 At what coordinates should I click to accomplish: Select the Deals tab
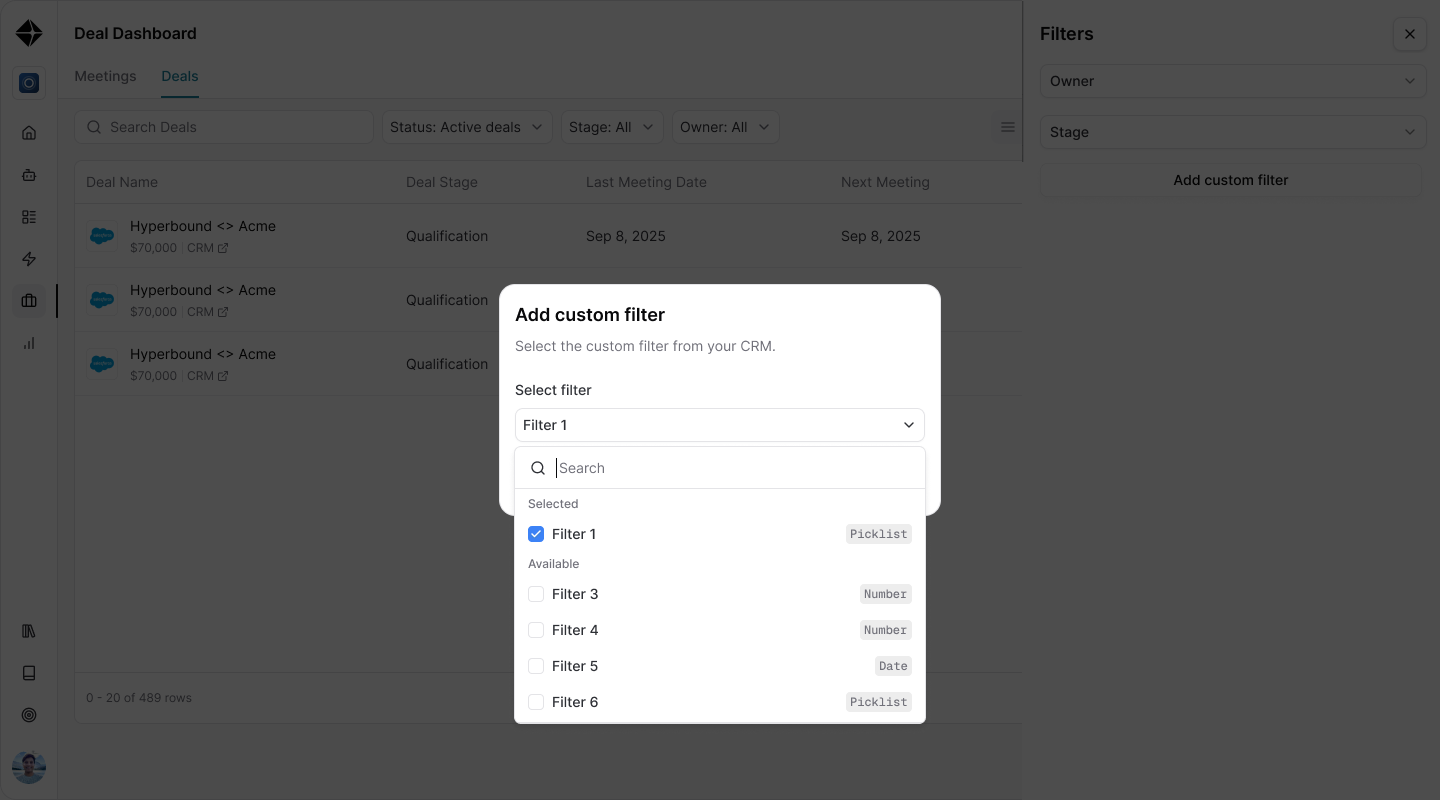tap(180, 76)
